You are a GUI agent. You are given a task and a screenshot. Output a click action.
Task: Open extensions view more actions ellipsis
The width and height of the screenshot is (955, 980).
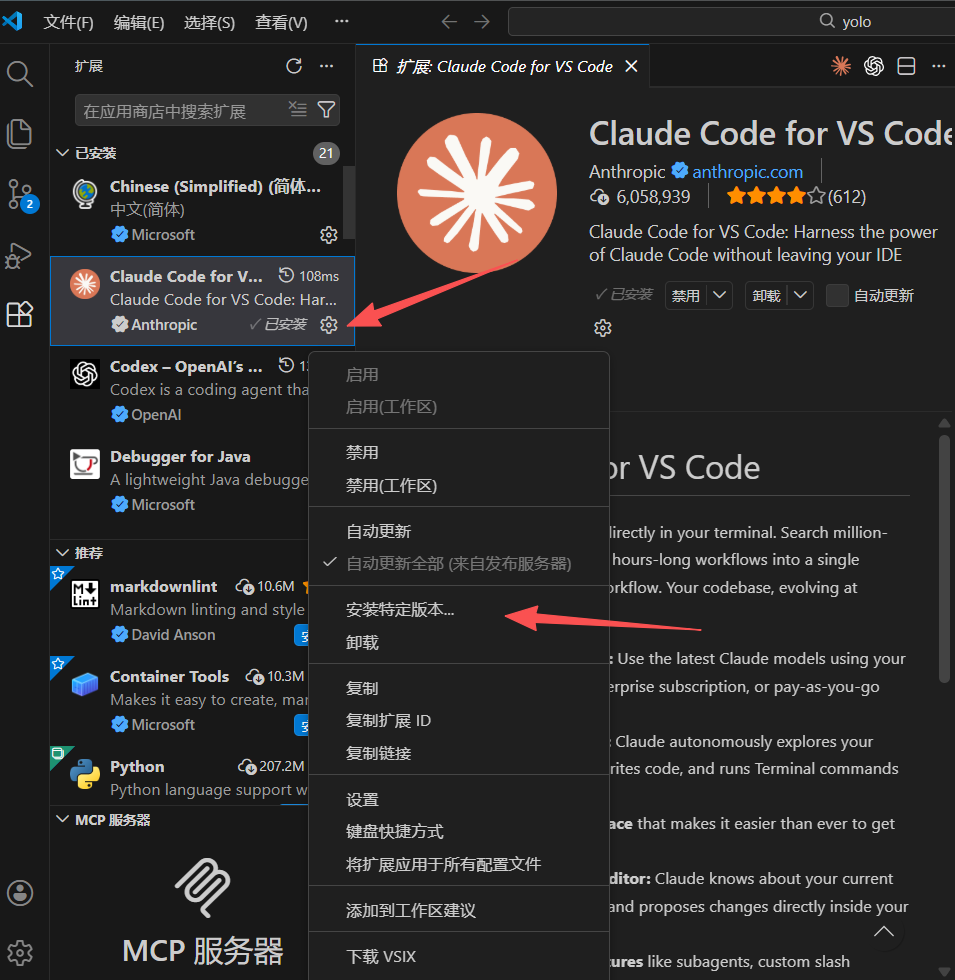(x=326, y=66)
